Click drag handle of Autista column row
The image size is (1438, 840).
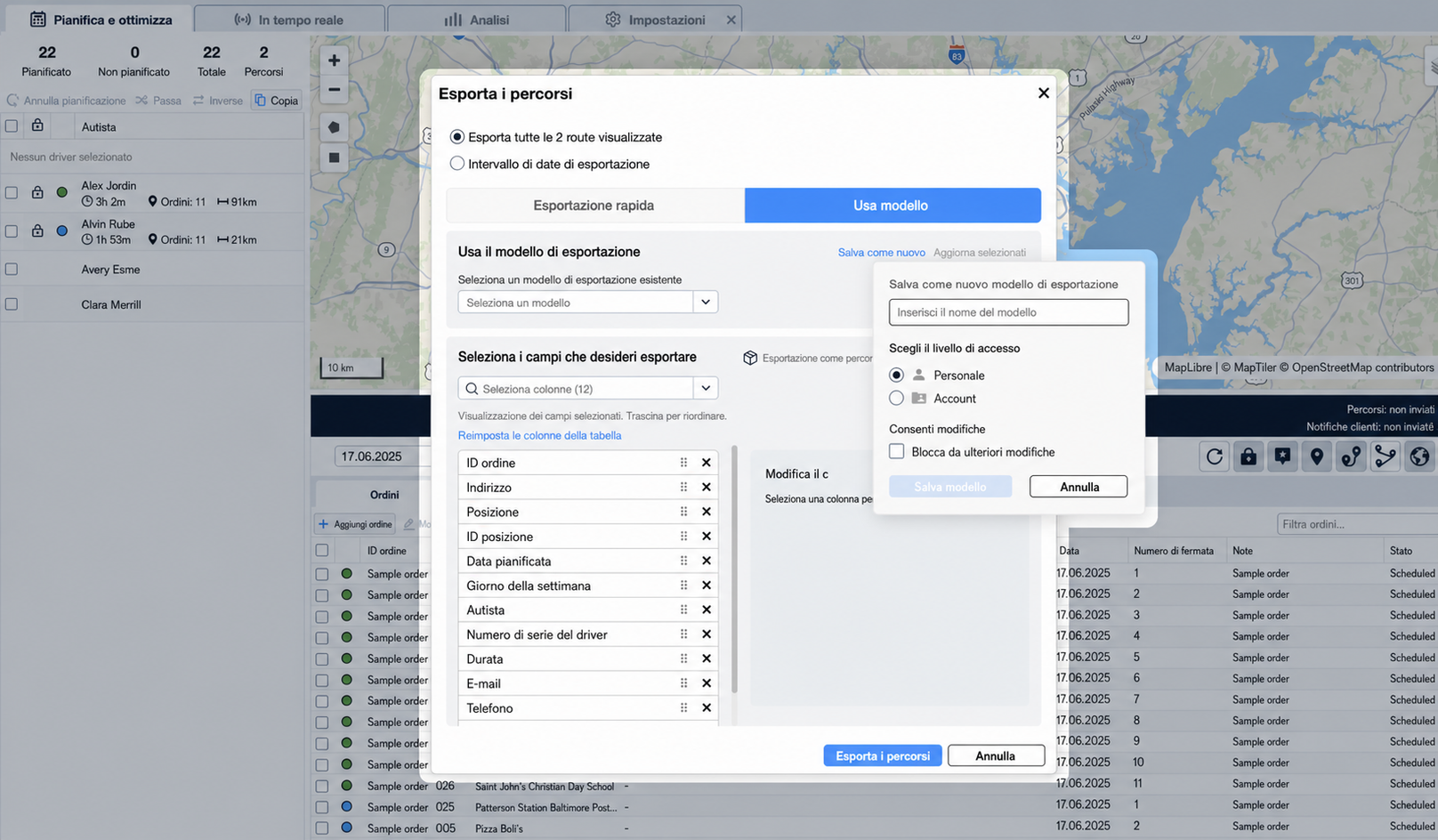click(x=683, y=610)
